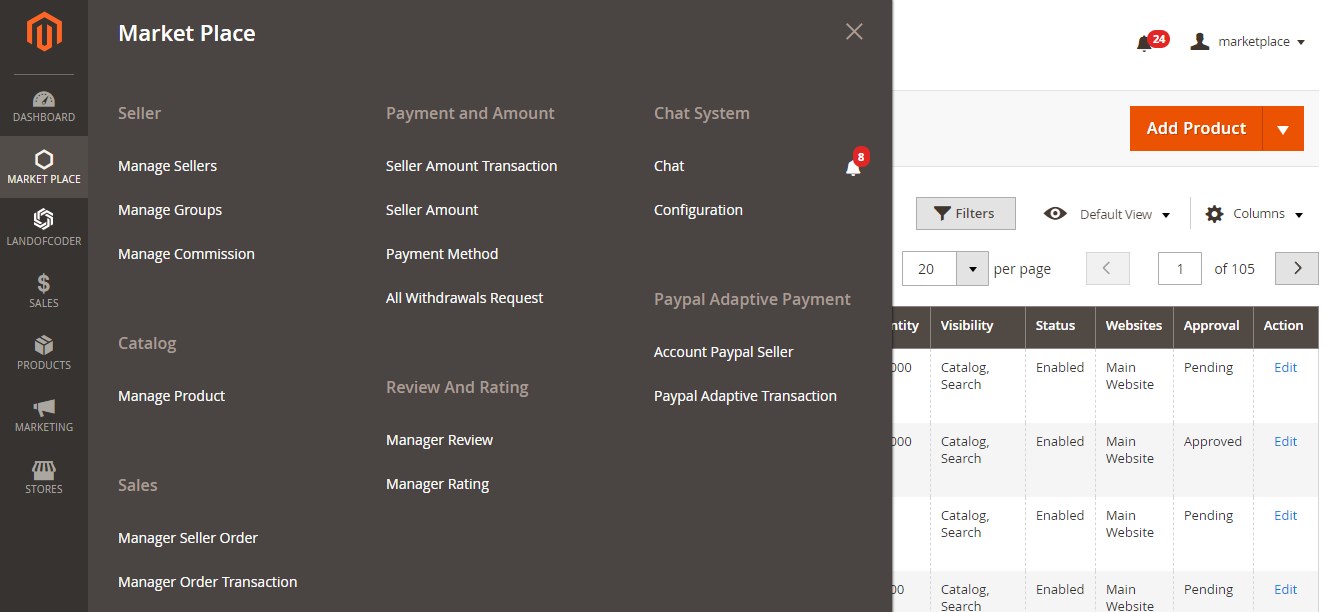Open the Marketing megaphone icon

pyautogui.click(x=44, y=408)
